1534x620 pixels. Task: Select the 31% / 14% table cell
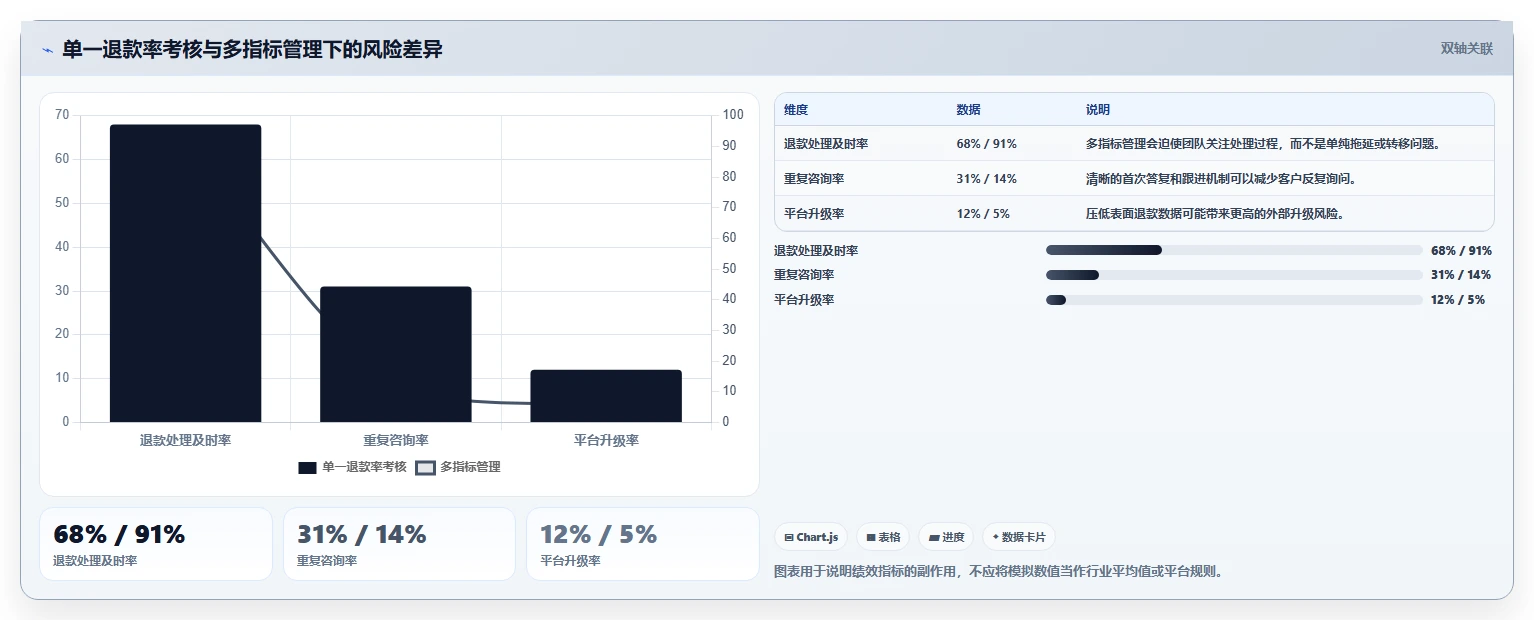[986, 179]
